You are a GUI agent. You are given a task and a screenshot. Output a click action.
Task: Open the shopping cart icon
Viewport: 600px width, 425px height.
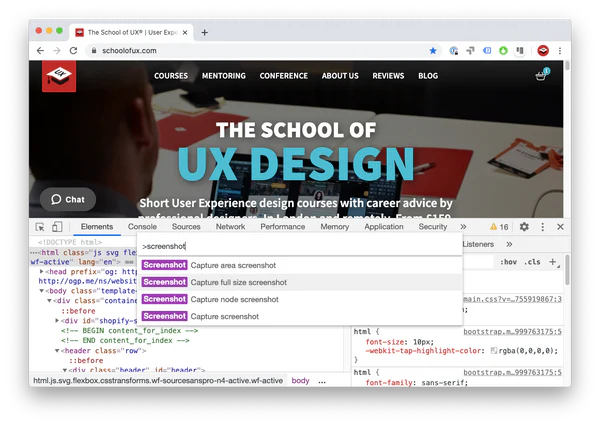543,76
